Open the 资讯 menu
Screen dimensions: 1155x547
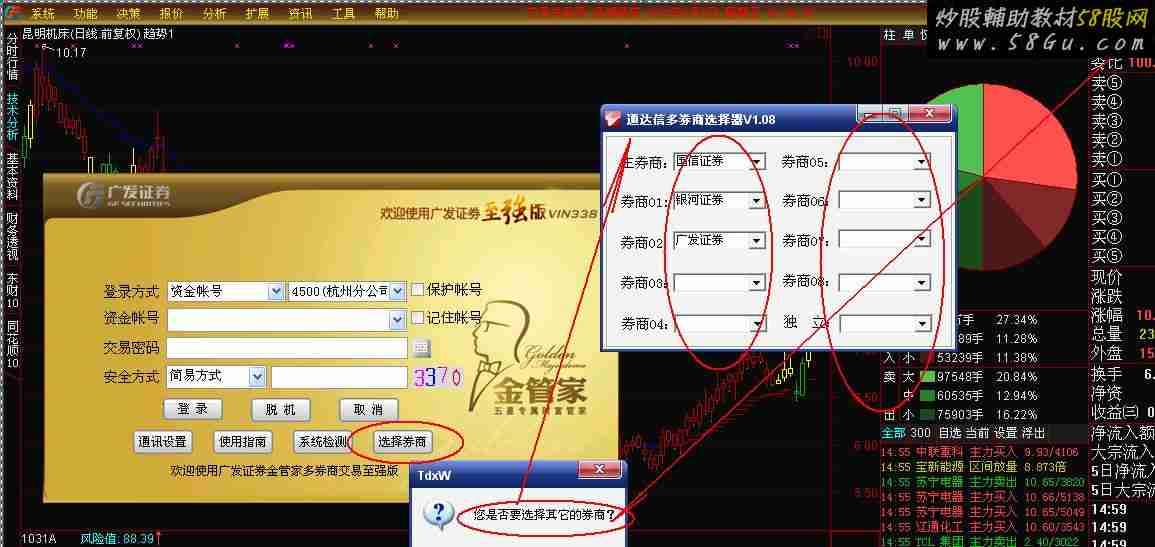point(301,13)
